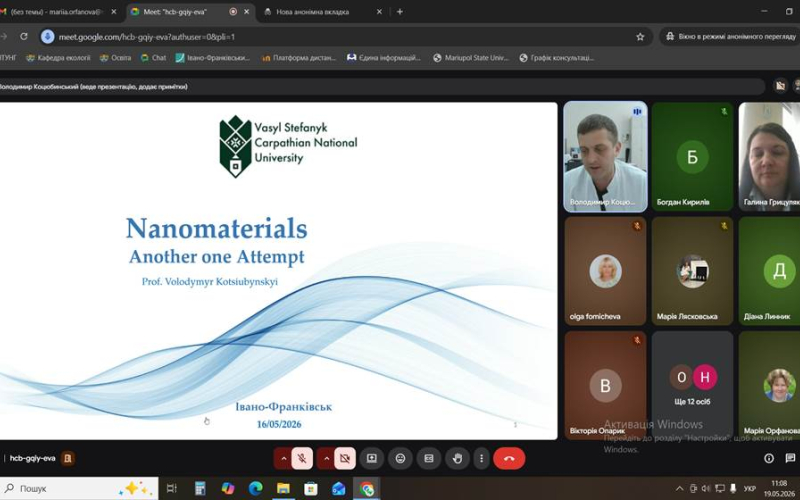Click the presented Nanomaterials slide
The image size is (800, 500).
[x=279, y=271]
